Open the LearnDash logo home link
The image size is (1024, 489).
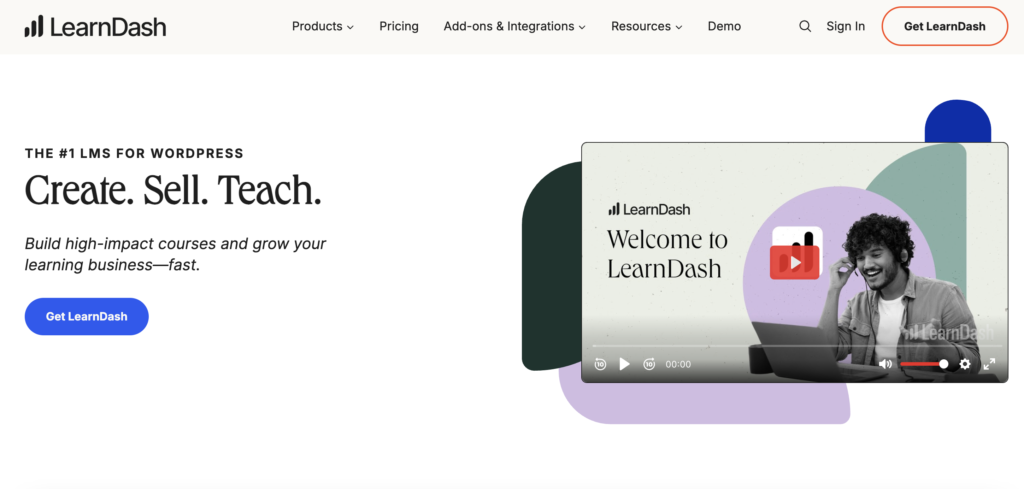[95, 26]
